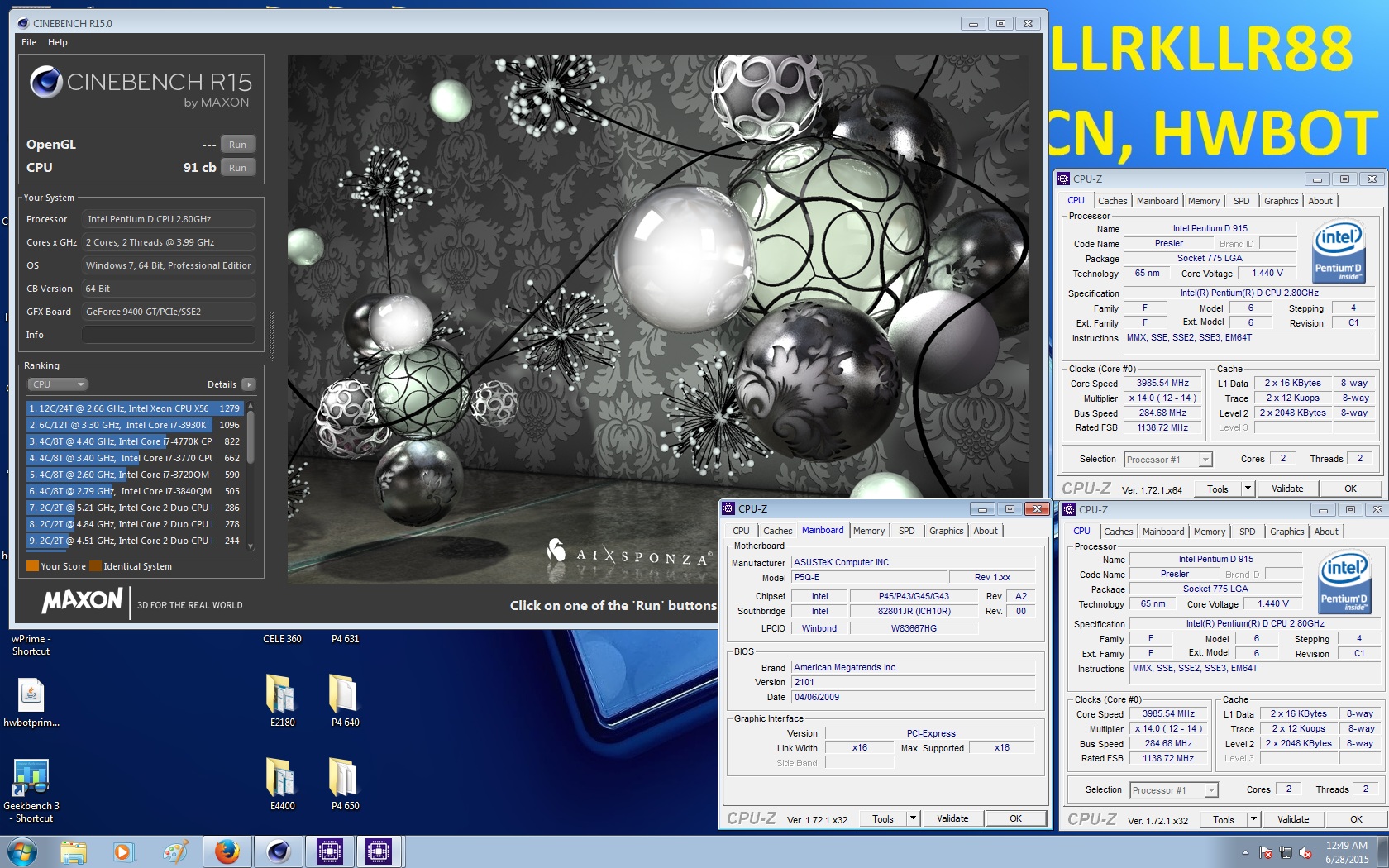The image size is (1389, 868).
Task: Click the Intel Pentium D logo in top CPU-Z
Action: [1338, 253]
